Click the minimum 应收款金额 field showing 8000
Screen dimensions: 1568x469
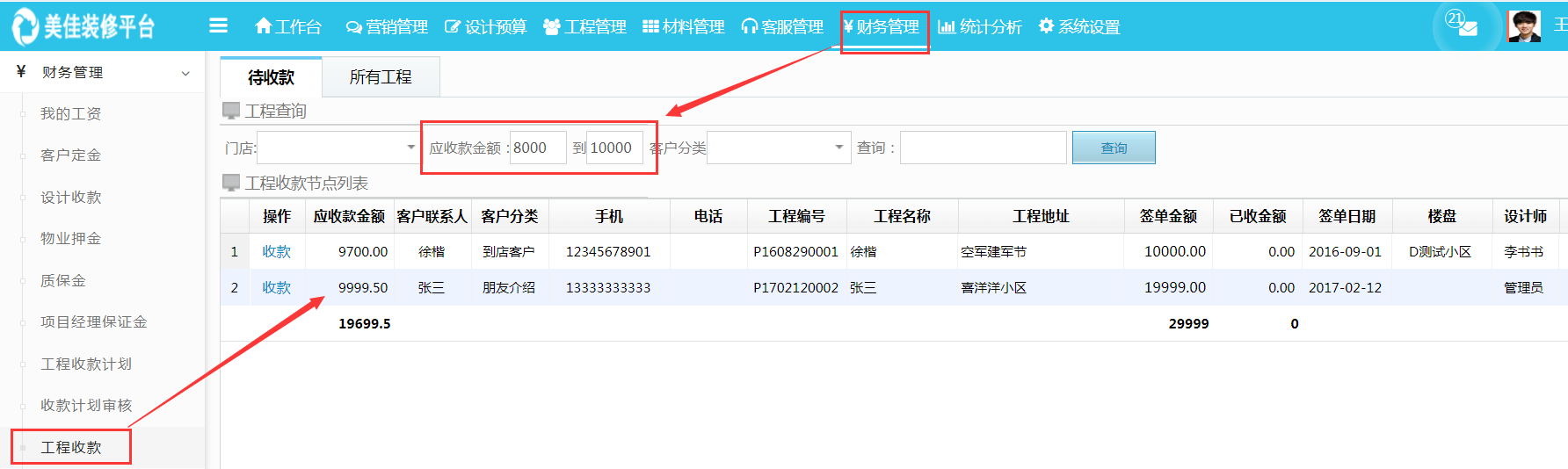pos(538,148)
